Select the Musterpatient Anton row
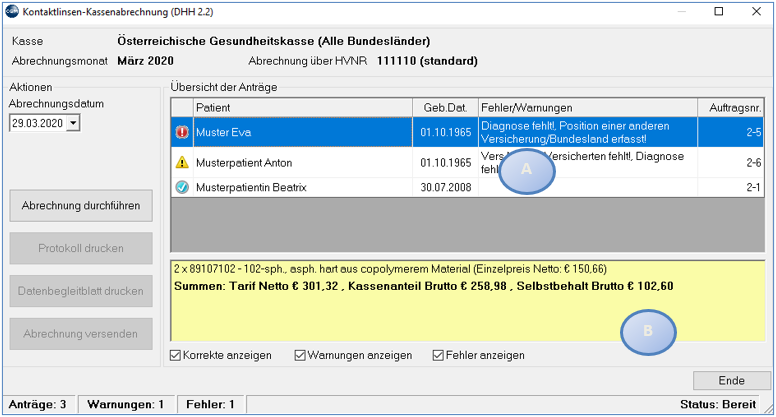The image size is (776, 417). 467,162
